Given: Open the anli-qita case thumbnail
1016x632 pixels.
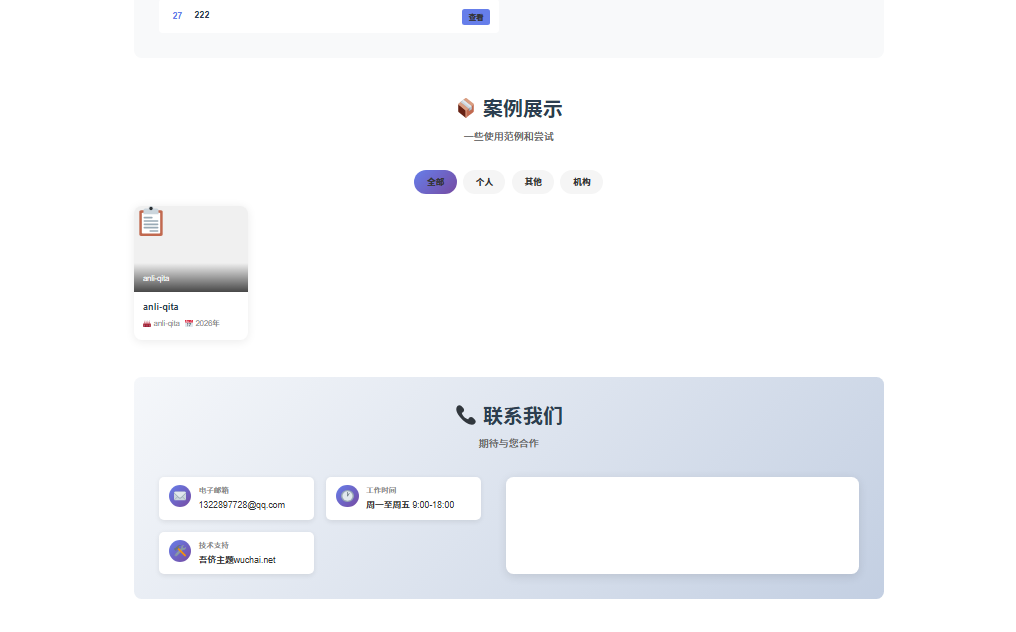Looking at the screenshot, I should pos(190,250).
